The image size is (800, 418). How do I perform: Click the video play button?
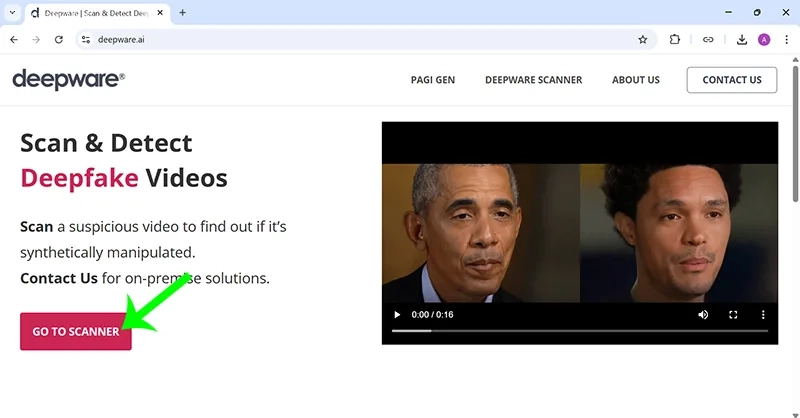tap(397, 314)
